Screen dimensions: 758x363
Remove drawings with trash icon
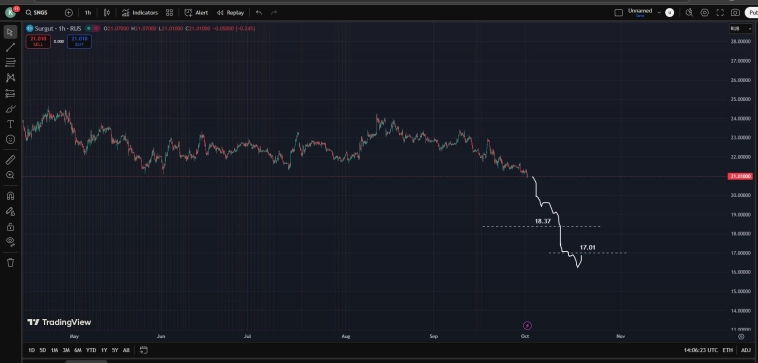(x=10, y=262)
